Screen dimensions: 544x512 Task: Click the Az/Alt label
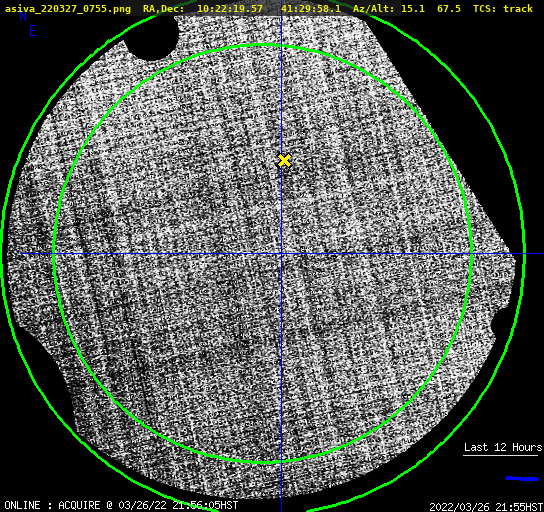373,8
